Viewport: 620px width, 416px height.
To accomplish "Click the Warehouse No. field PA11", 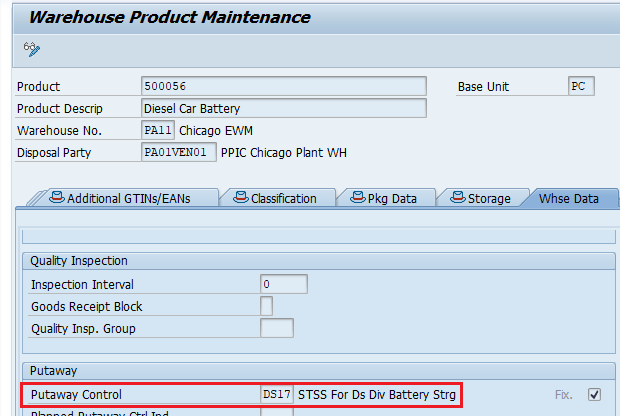I will tap(158, 131).
